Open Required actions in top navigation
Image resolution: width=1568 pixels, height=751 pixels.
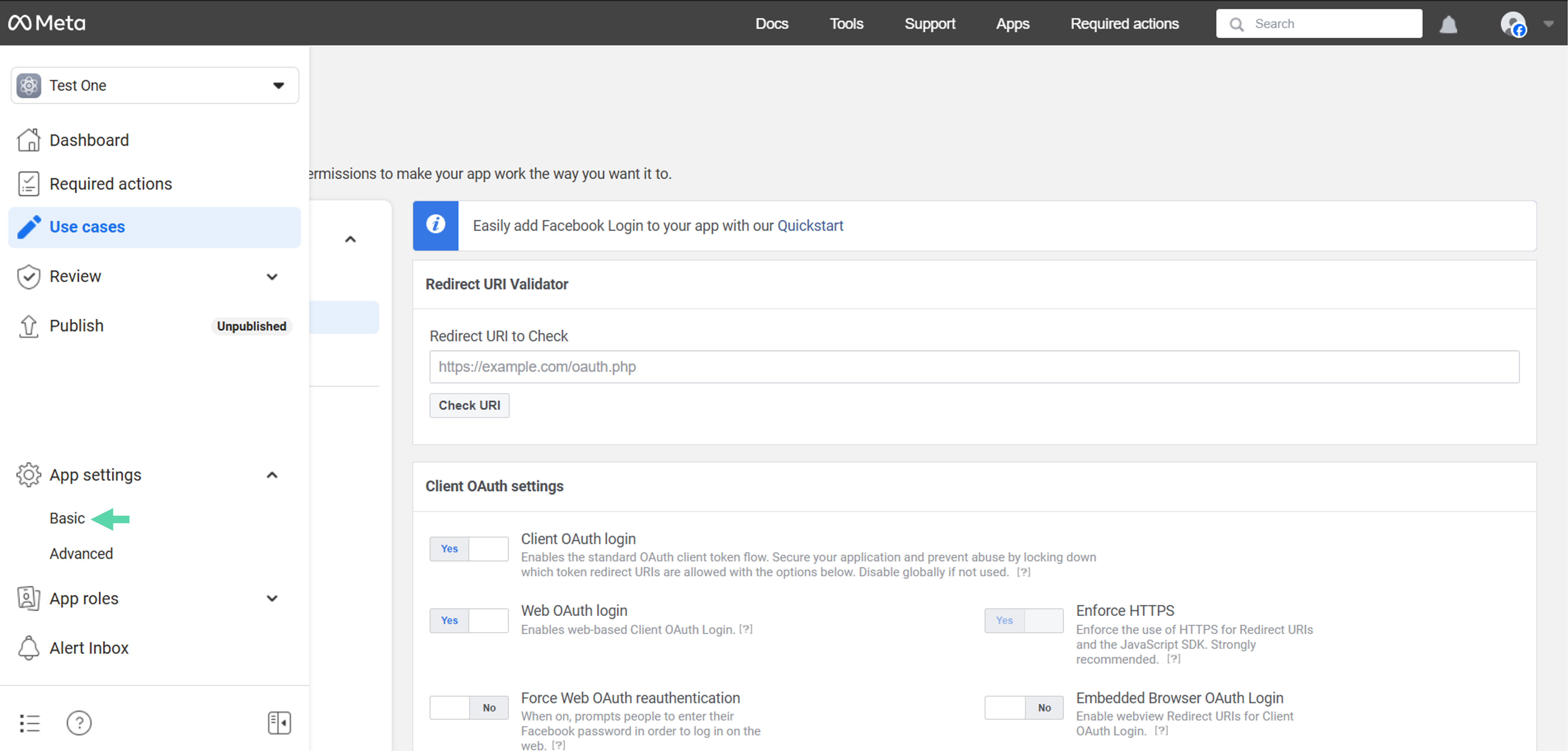(x=1124, y=24)
